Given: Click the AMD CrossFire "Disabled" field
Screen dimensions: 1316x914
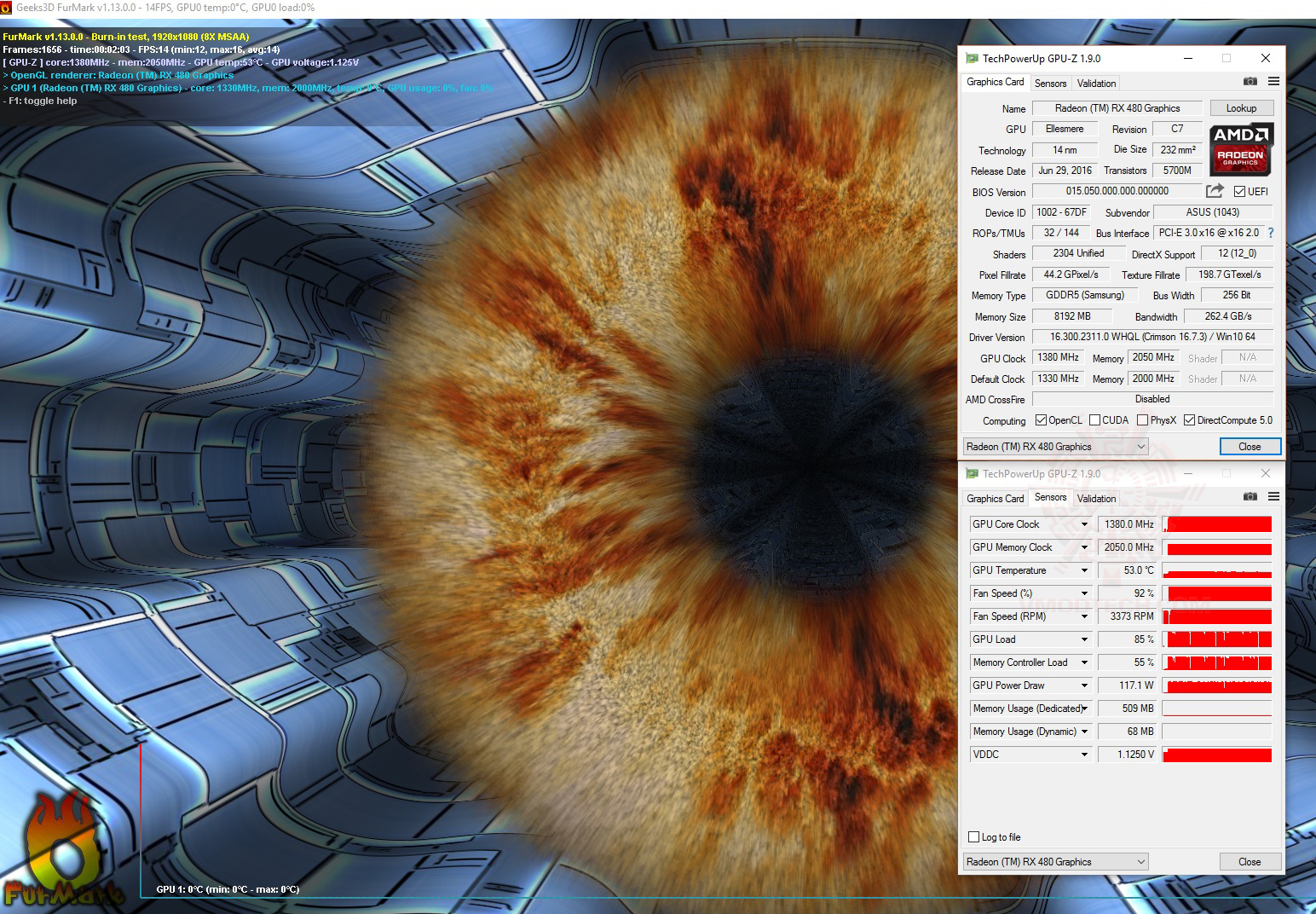Looking at the screenshot, I should click(x=1152, y=399).
